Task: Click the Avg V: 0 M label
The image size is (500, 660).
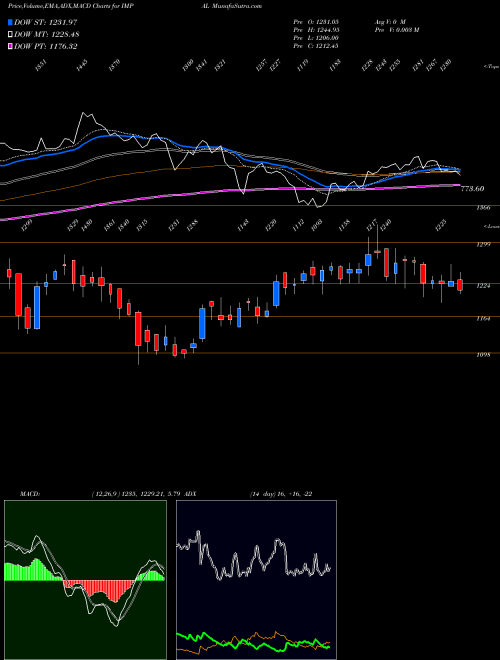Action: tap(389, 21)
